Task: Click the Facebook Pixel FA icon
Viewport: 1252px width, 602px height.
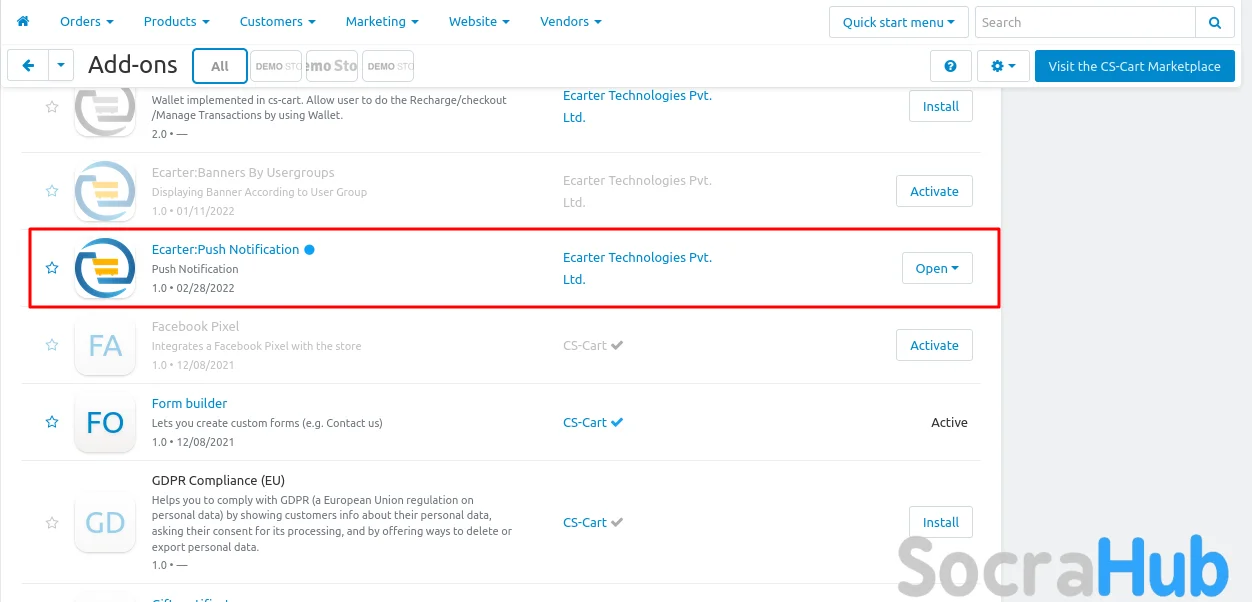Action: pos(105,345)
